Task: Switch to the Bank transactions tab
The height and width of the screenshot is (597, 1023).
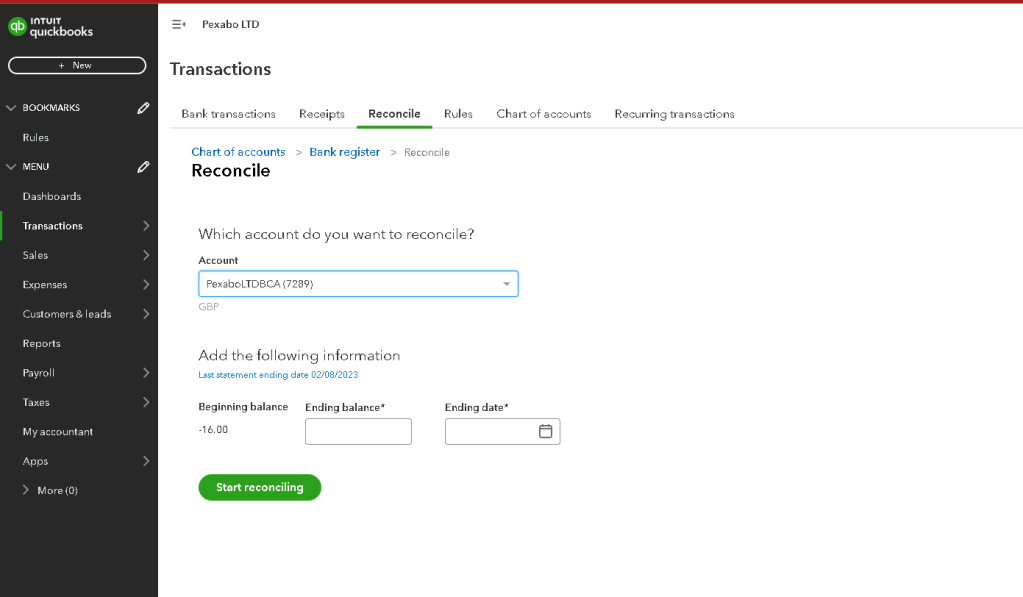Action: point(228,114)
